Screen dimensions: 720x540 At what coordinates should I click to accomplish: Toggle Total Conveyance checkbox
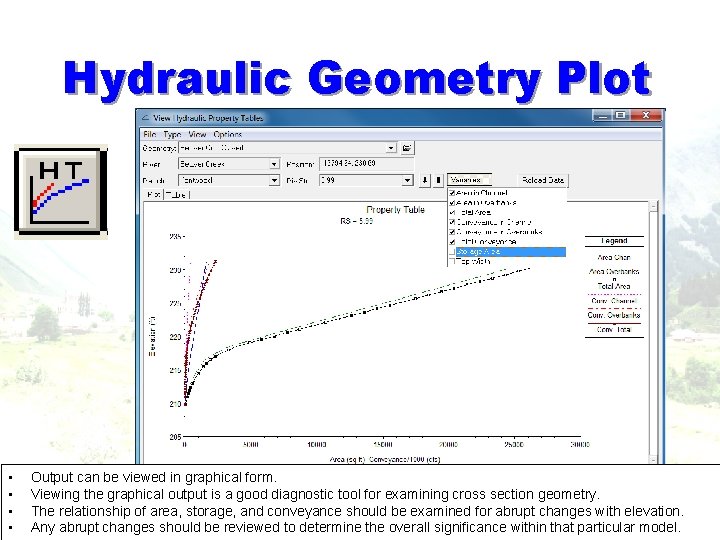(x=452, y=242)
